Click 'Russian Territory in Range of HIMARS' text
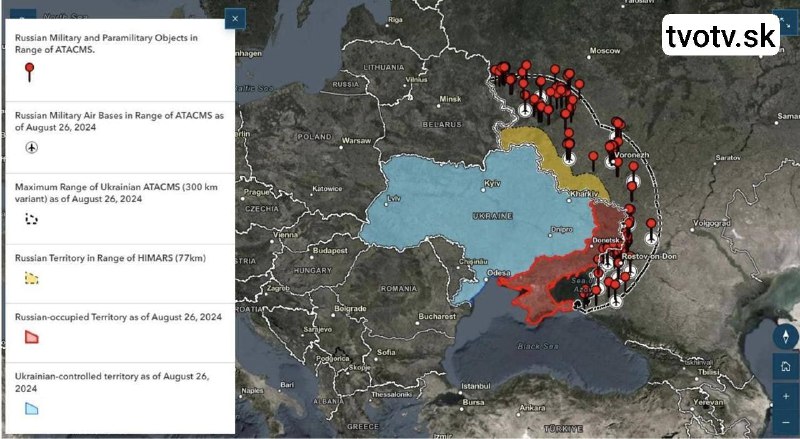The height and width of the screenshot is (439, 800). point(110,259)
